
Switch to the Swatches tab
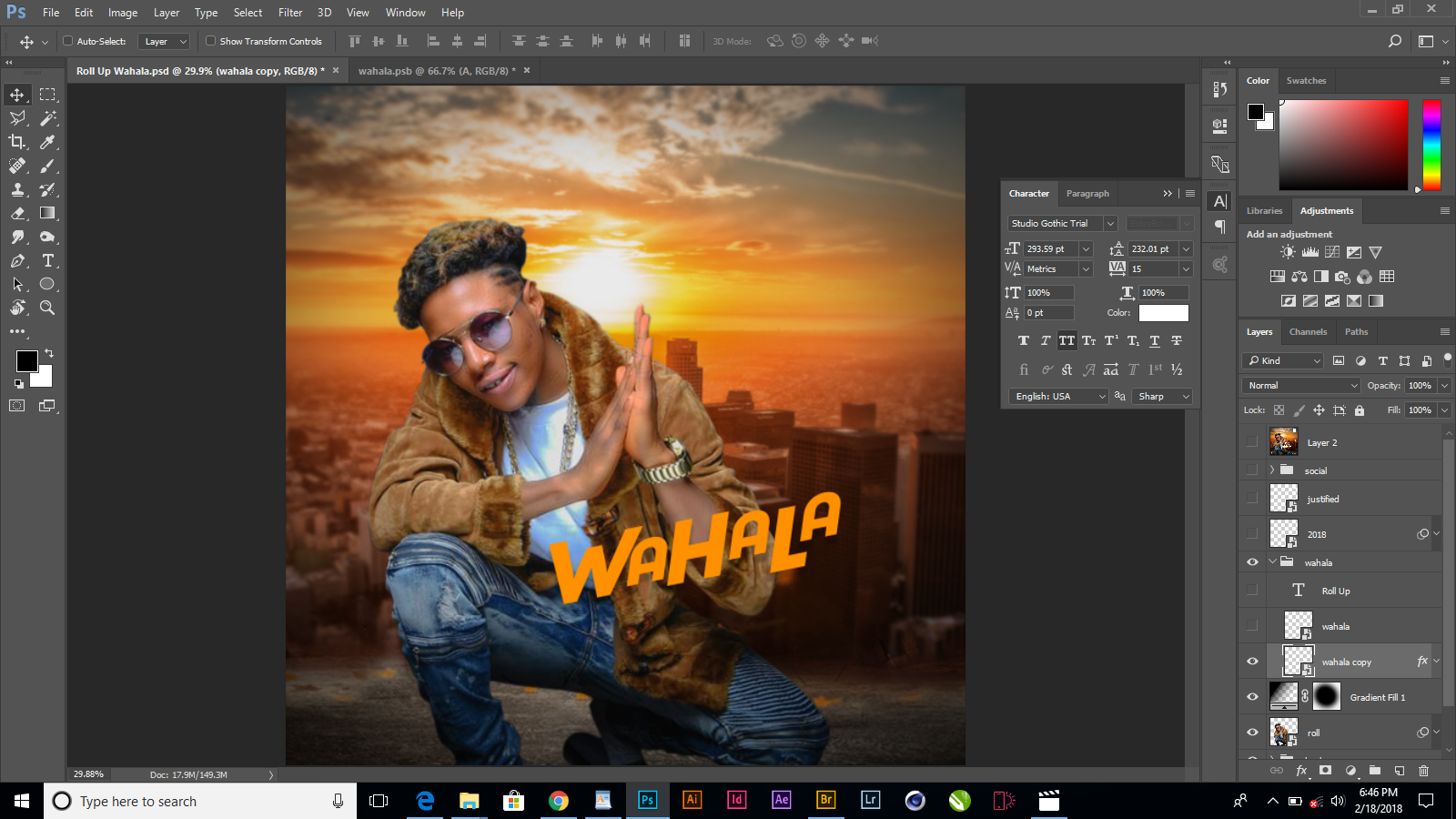[1306, 81]
